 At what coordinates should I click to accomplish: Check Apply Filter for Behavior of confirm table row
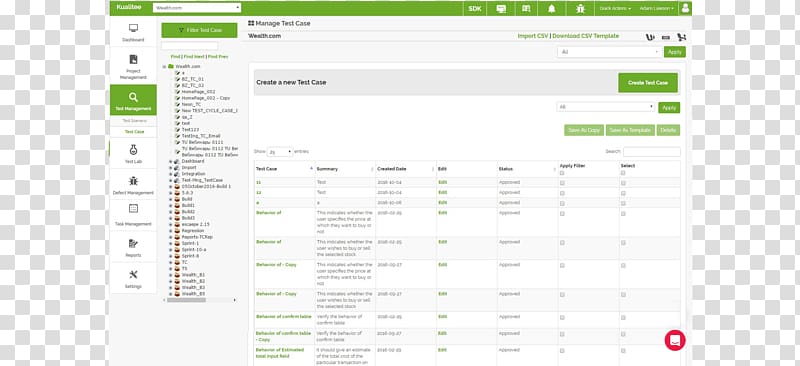[x=562, y=318]
